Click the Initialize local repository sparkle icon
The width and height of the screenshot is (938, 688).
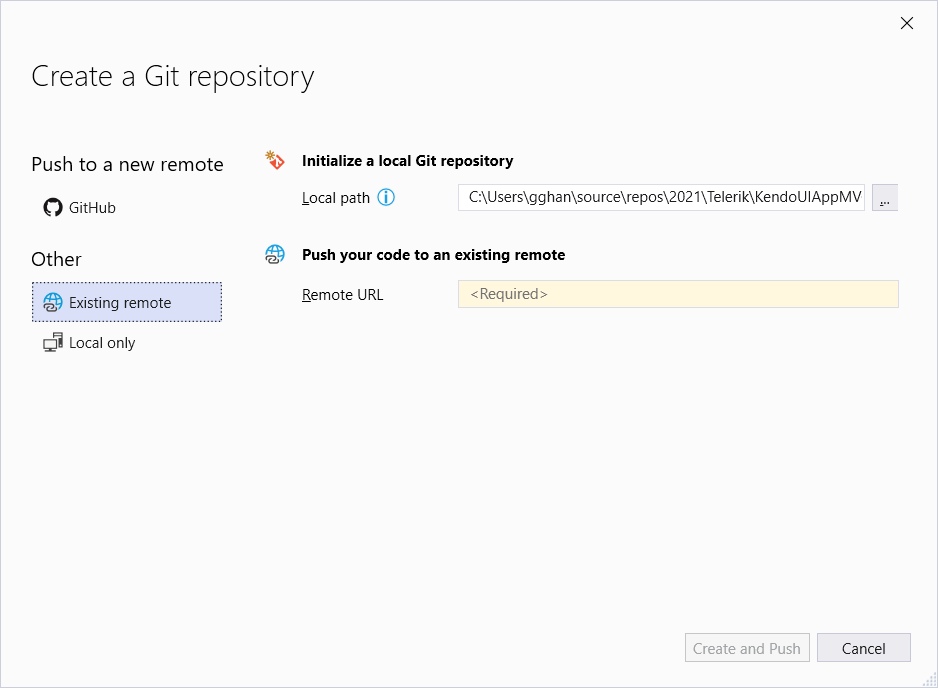pyautogui.click(x=274, y=160)
